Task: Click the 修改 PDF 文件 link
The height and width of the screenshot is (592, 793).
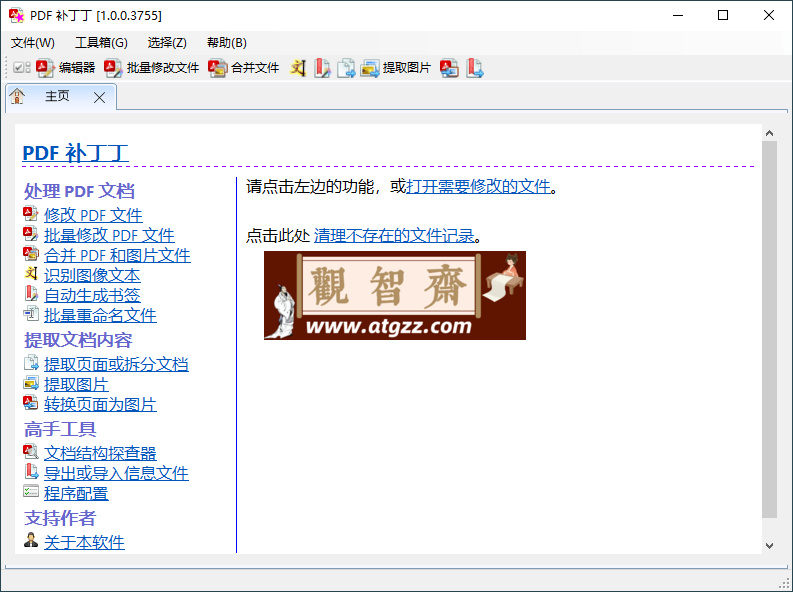Action: [93, 215]
